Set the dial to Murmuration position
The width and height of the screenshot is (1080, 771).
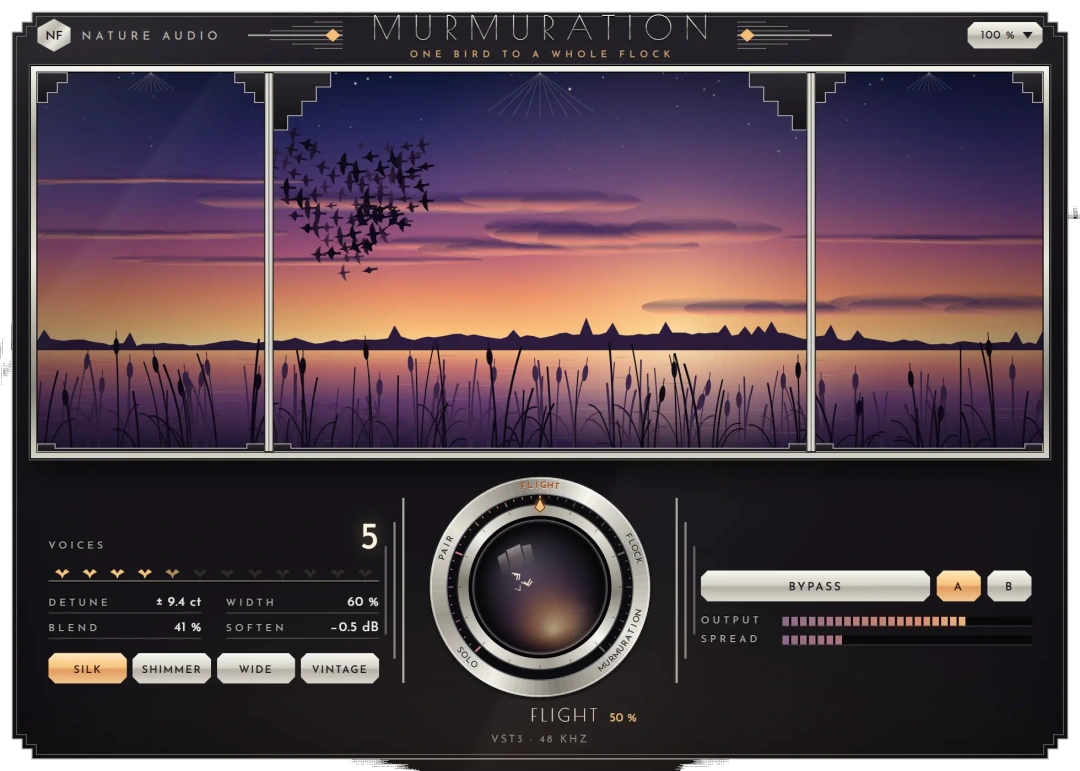(x=620, y=640)
